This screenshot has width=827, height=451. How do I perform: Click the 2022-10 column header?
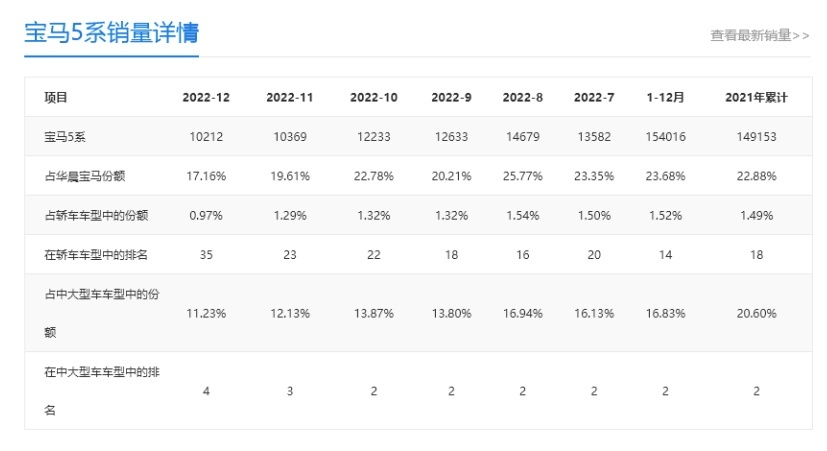click(373, 98)
